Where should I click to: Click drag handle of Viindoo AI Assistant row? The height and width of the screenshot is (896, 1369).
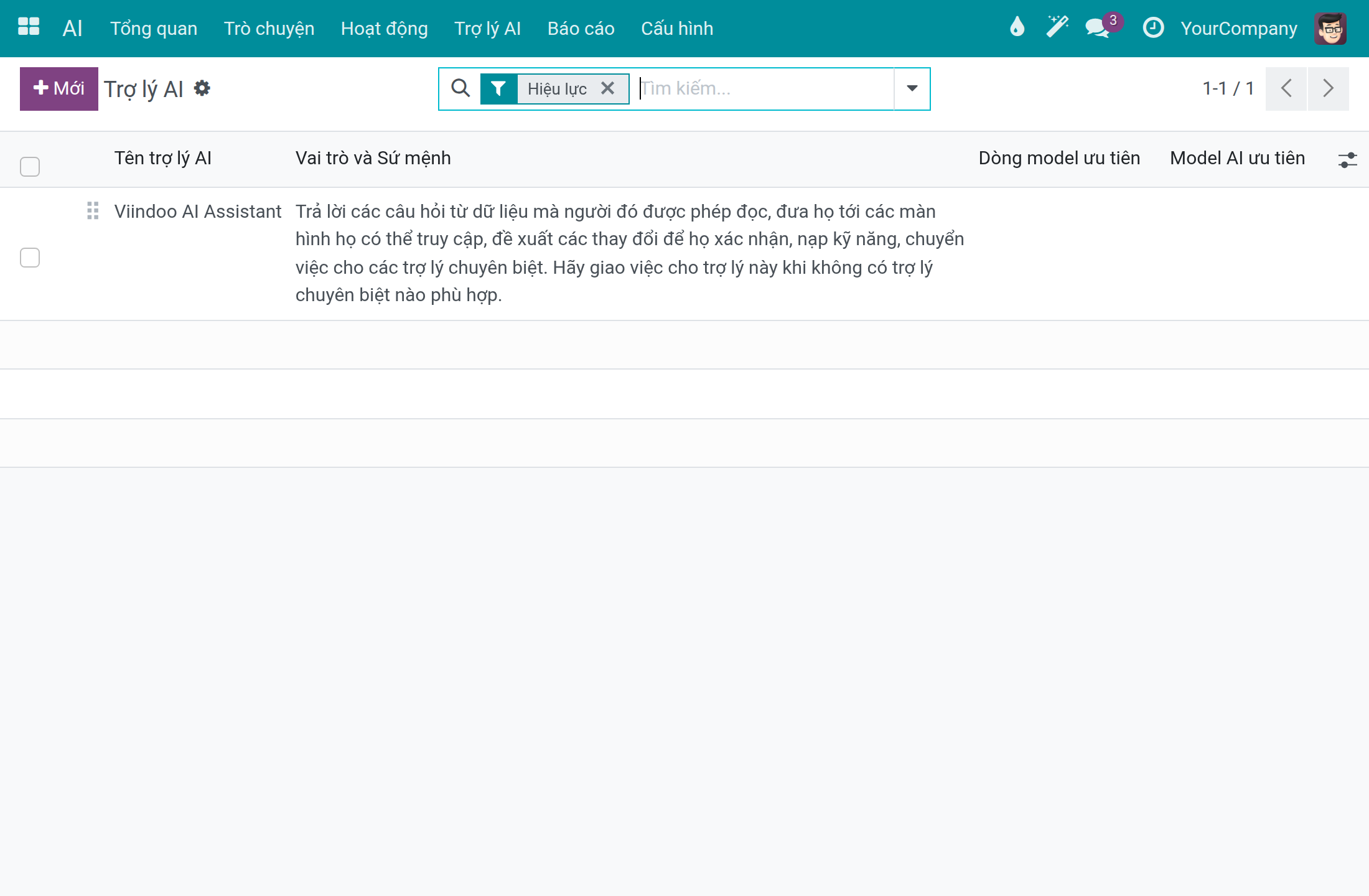coord(93,211)
